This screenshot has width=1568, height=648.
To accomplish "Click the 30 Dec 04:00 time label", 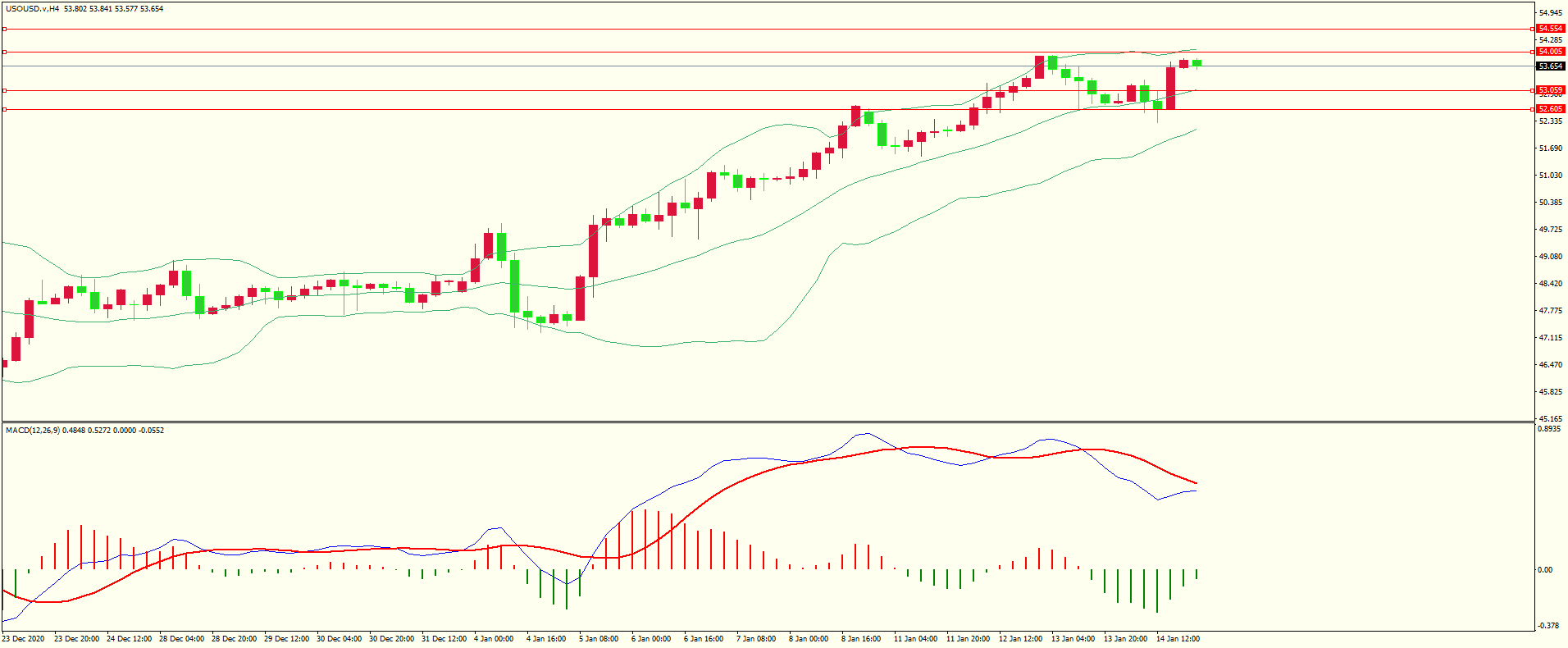I will pos(339,639).
